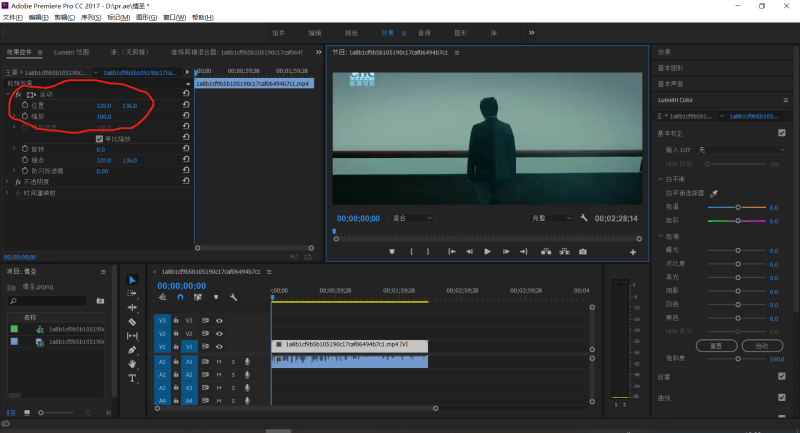Screen dimensions: 800x433
Task: Select the Razor tool in the tools panel
Action: [132, 322]
